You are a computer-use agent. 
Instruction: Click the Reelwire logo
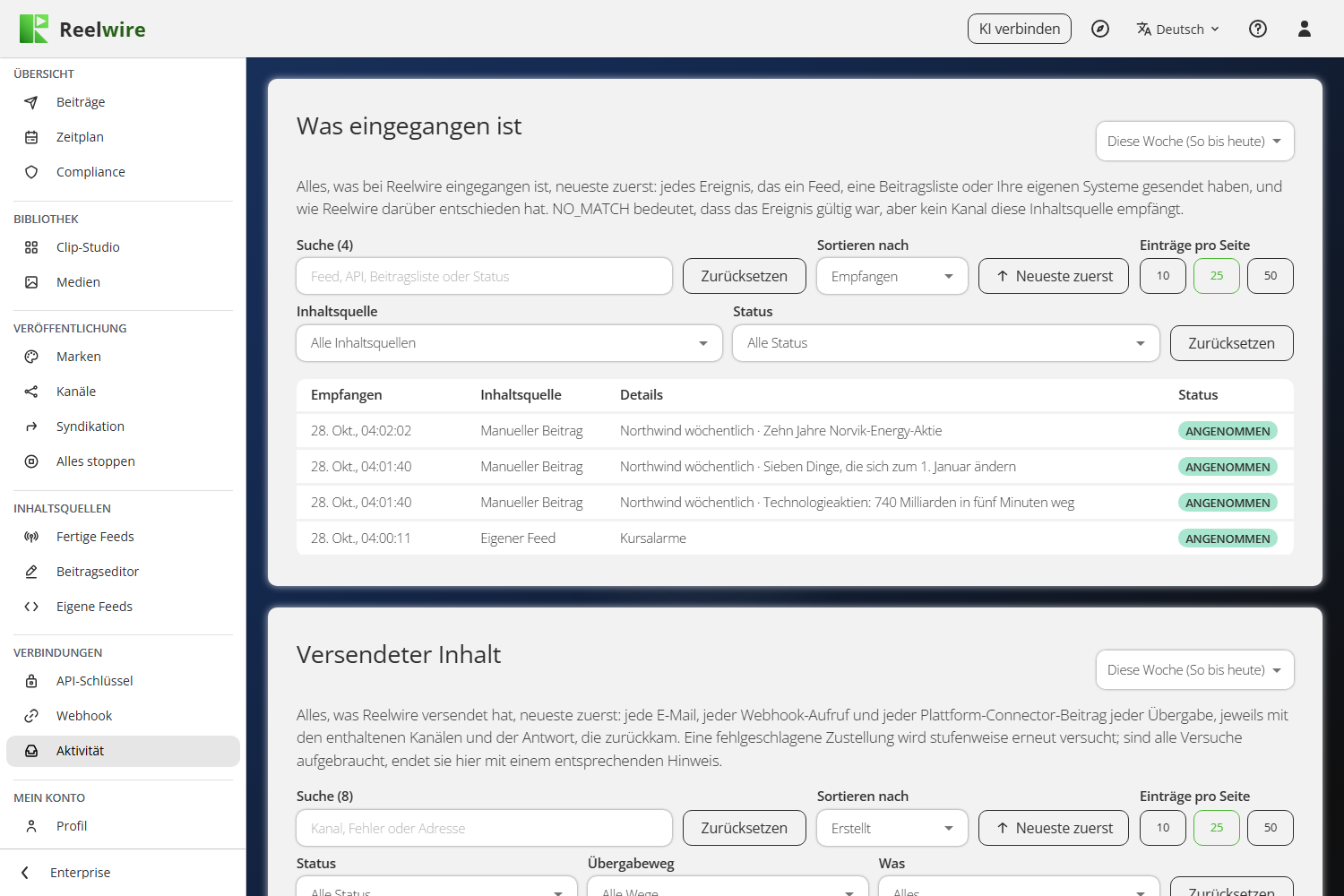click(82, 29)
